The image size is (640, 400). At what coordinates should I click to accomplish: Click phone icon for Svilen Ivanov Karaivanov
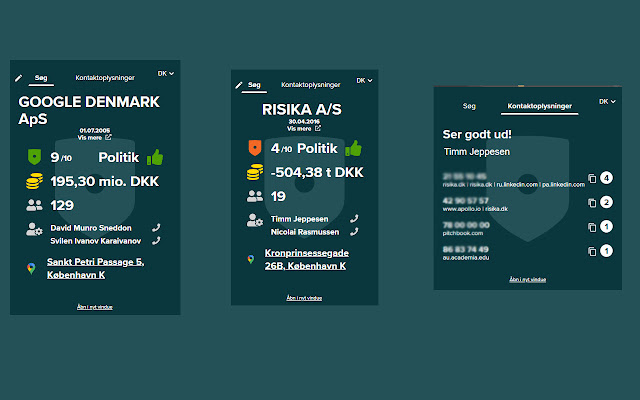click(x=156, y=241)
